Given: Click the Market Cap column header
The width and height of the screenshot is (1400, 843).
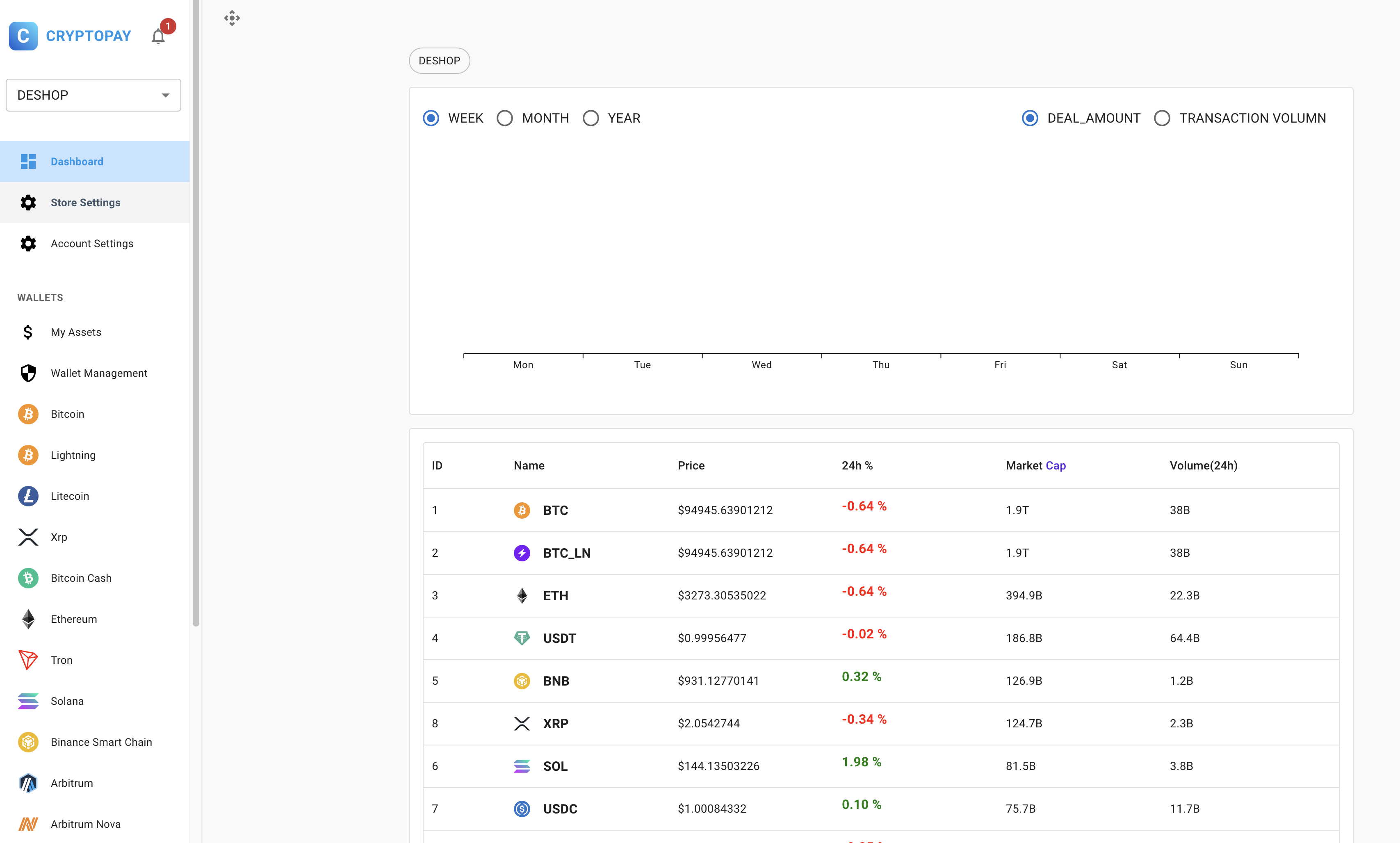Looking at the screenshot, I should point(1035,465).
